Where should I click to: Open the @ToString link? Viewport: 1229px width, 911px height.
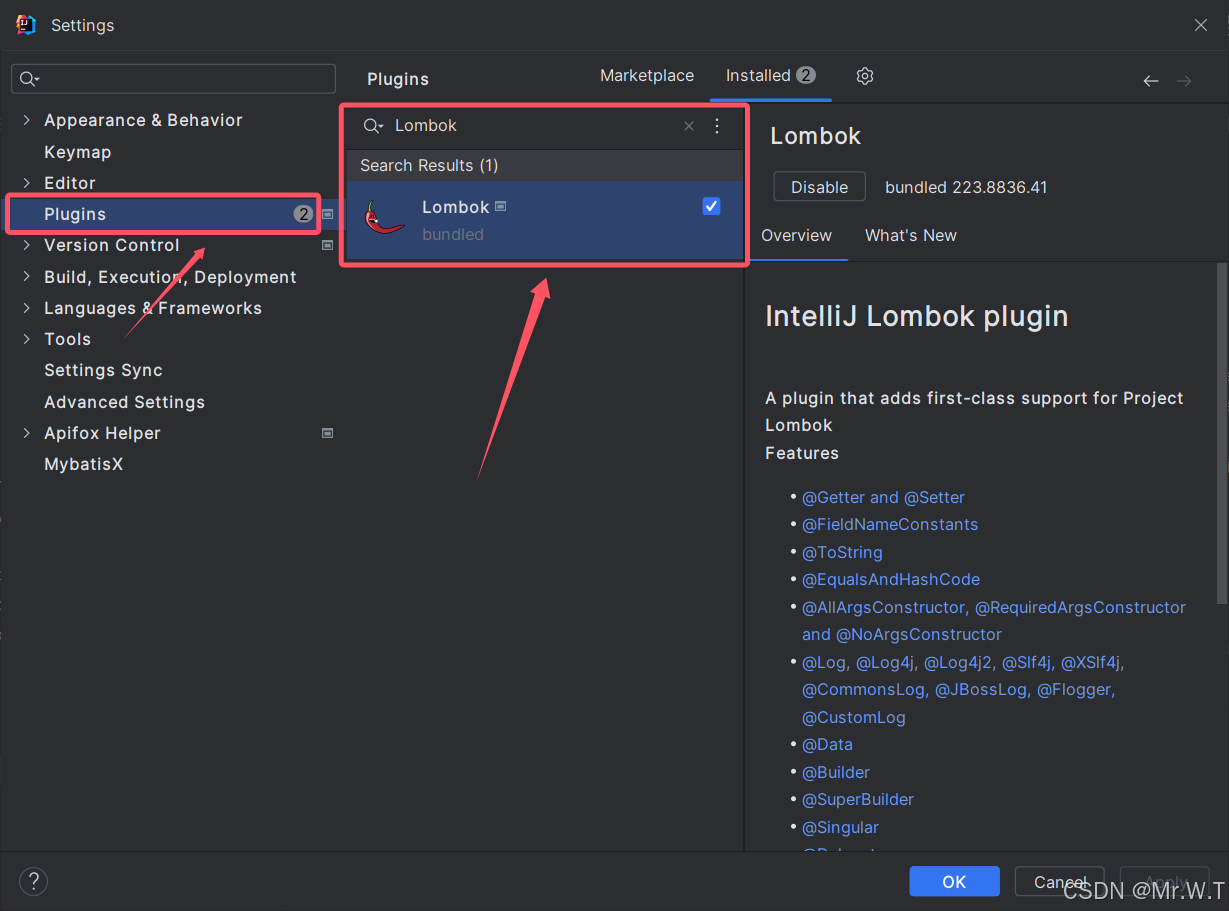coord(842,552)
